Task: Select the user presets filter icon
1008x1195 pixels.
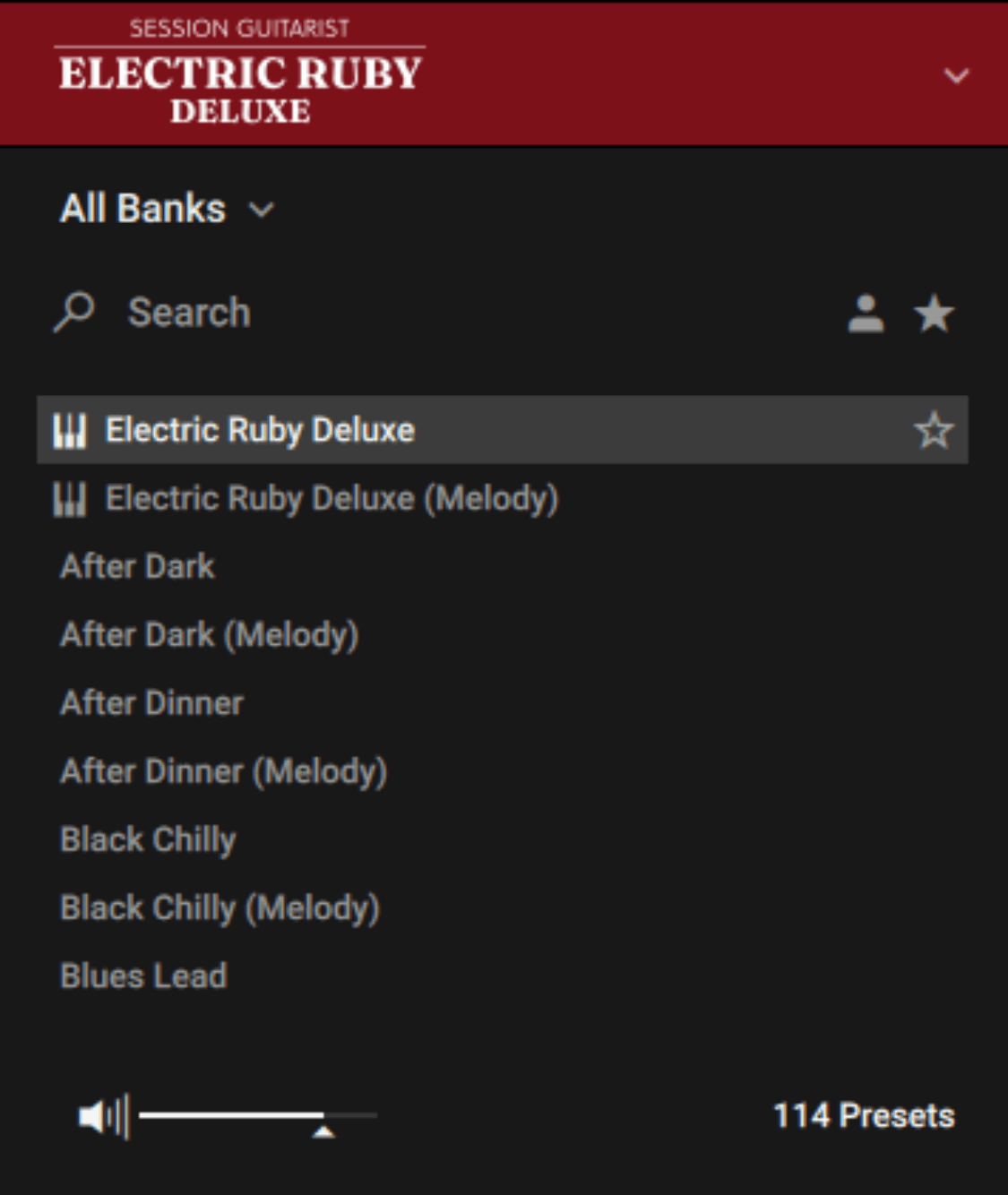Action: [866, 314]
